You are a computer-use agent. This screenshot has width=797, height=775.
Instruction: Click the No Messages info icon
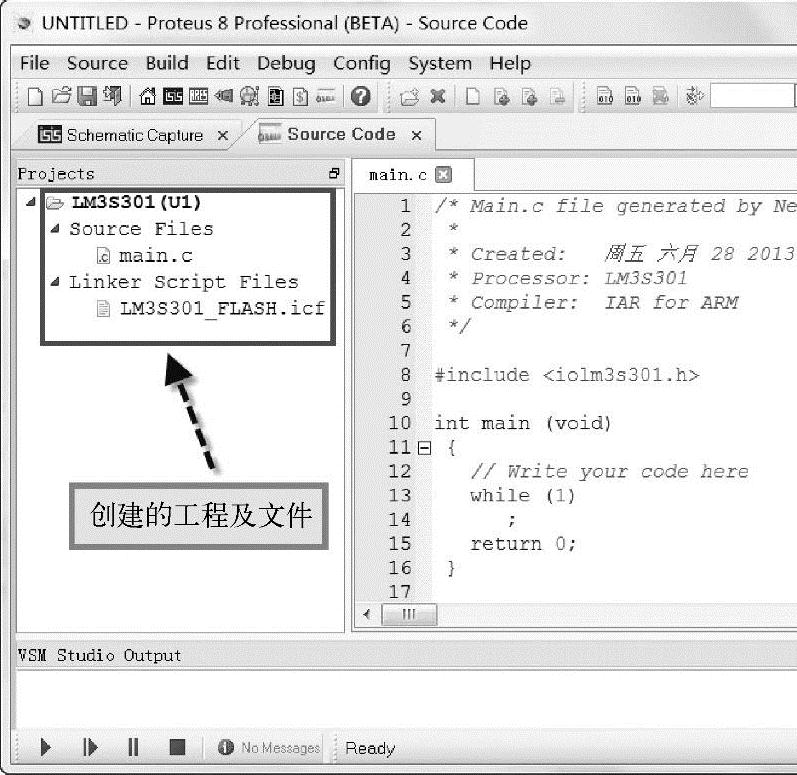pos(226,747)
